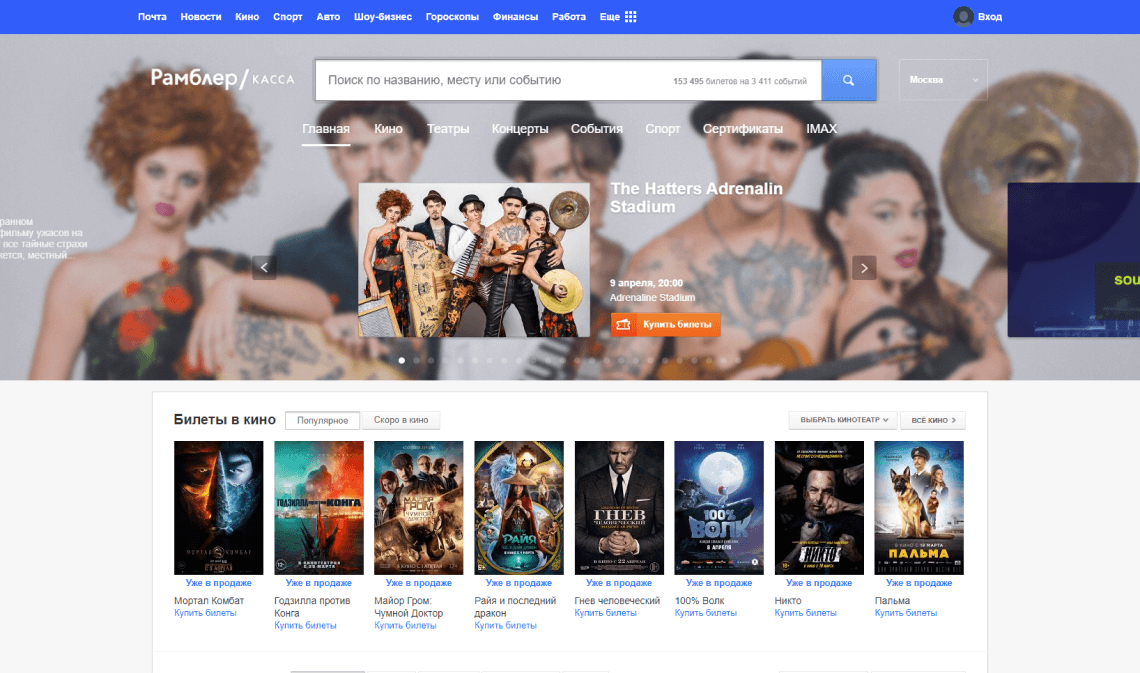
Task: Click Купить билеты under Годзилла против Конга
Action: point(305,626)
